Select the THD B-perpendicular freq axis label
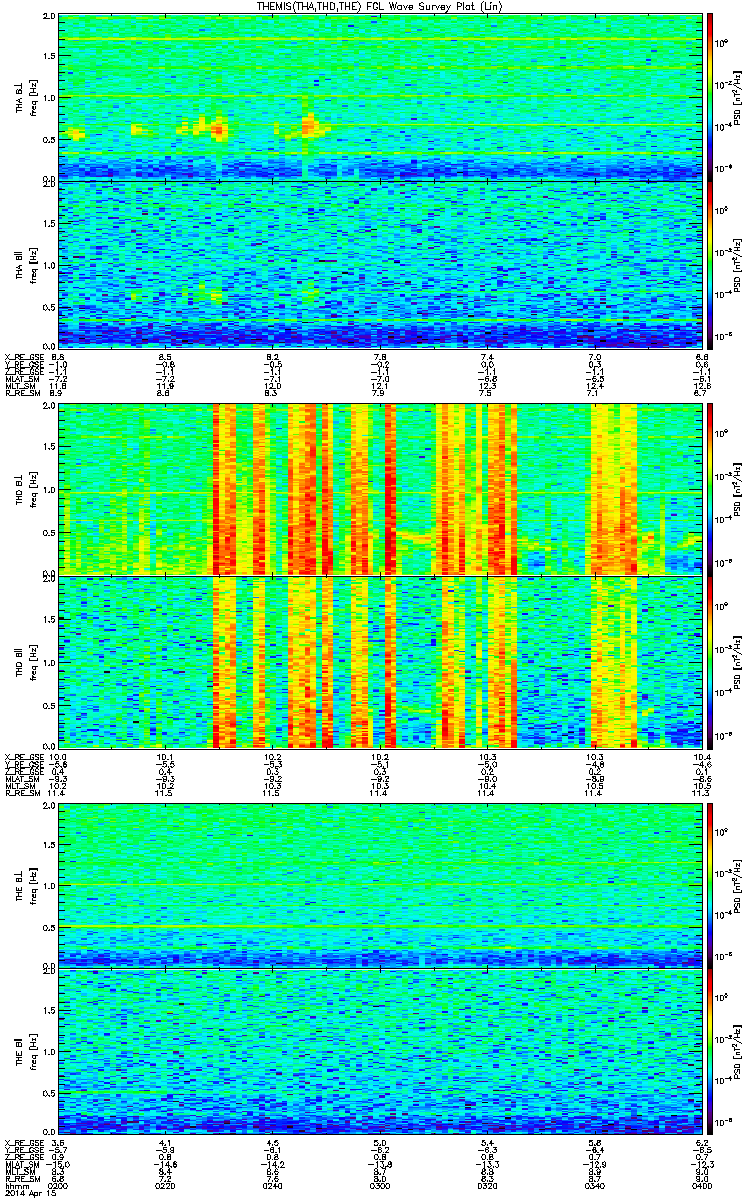The height and width of the screenshot is (1200, 750). pos(24,489)
